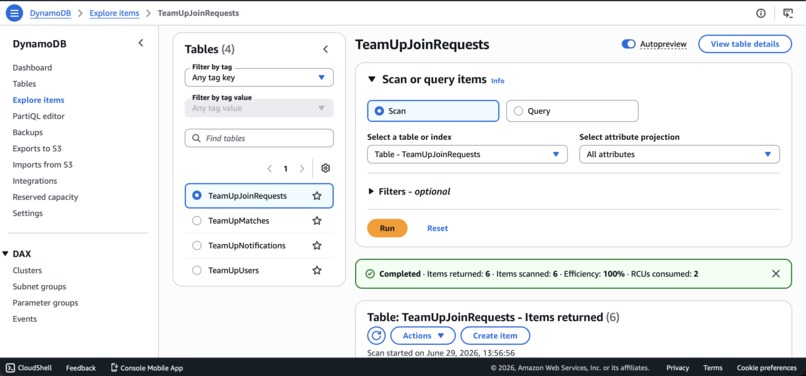The width and height of the screenshot is (806, 376).
Task: Favorite the TeamUpJoinRequests table star
Action: point(317,196)
